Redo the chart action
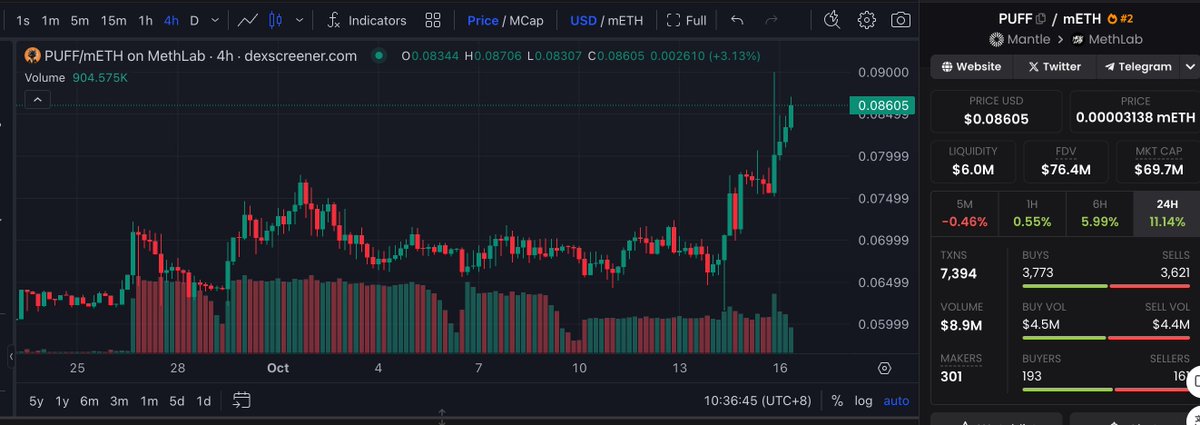The height and width of the screenshot is (425, 1200). (770, 20)
